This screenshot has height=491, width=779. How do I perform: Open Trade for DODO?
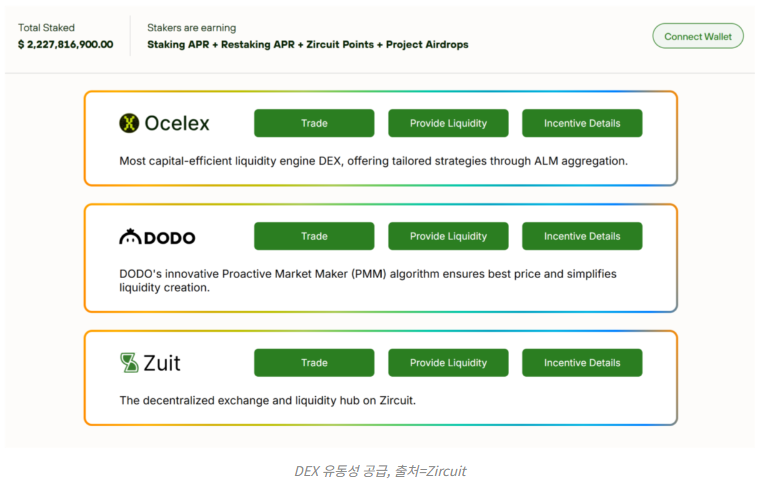(x=314, y=237)
